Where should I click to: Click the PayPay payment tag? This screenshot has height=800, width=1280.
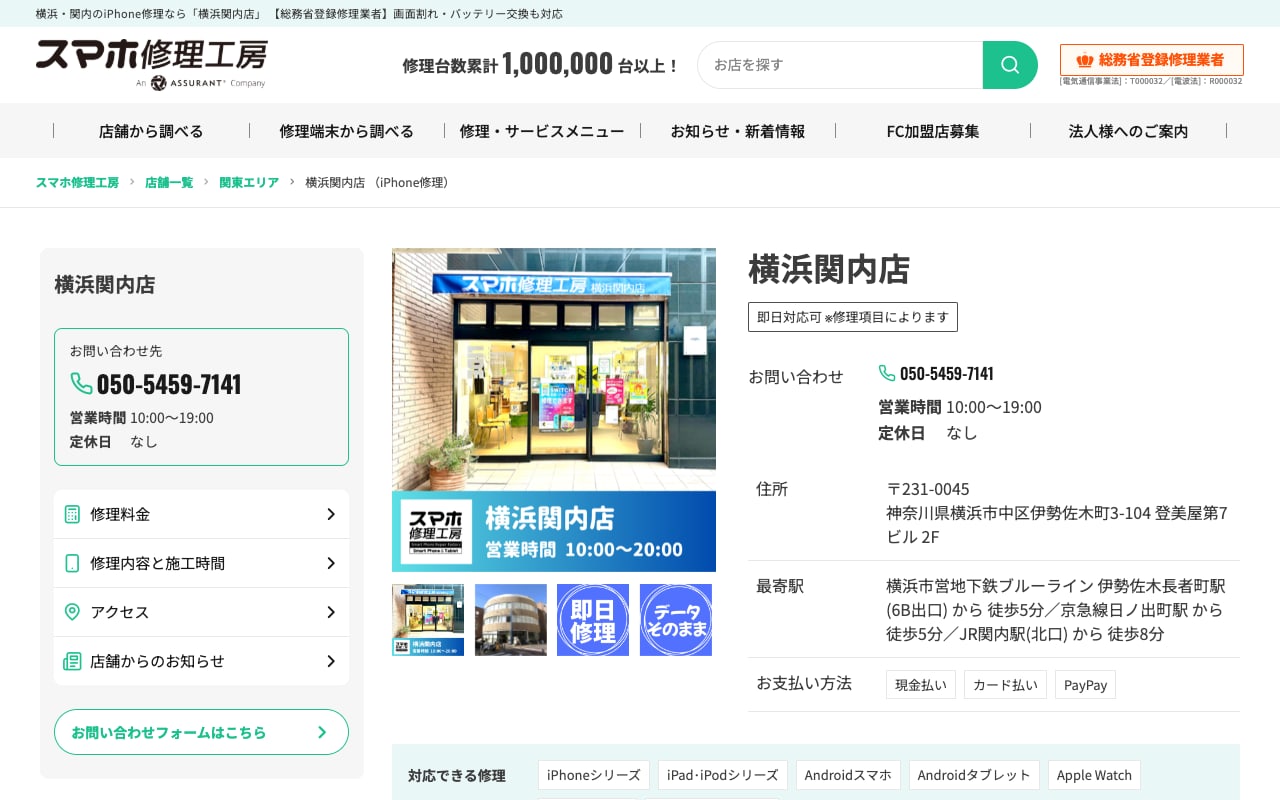coord(1085,685)
